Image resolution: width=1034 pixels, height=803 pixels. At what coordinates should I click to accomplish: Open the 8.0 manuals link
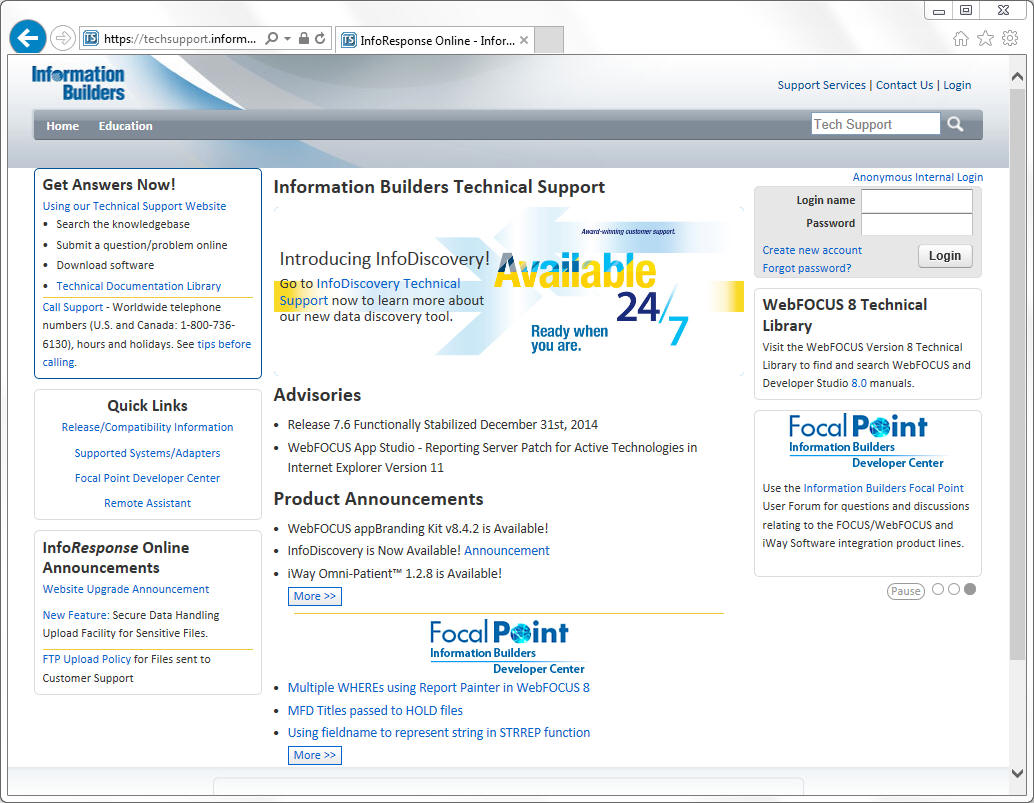(x=859, y=384)
